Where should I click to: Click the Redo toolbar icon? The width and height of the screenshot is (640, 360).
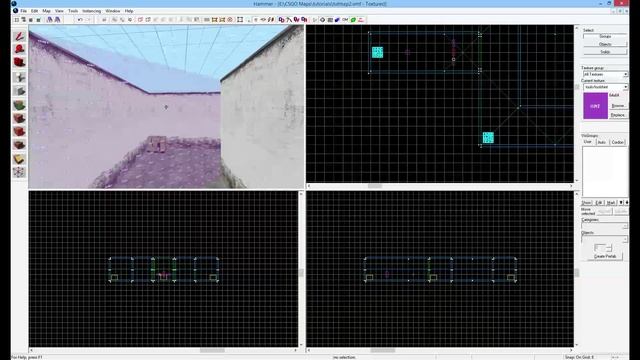click(87, 20)
